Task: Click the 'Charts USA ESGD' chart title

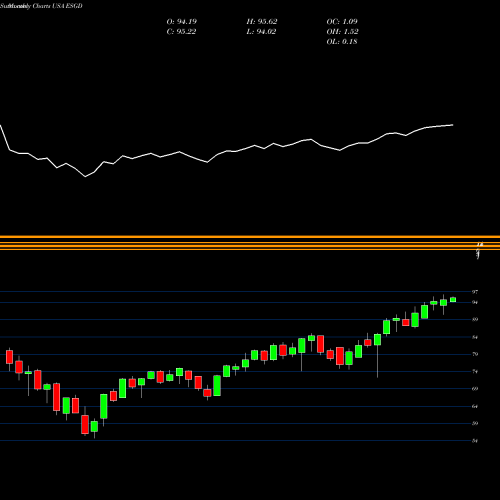Action: tap(57, 6)
